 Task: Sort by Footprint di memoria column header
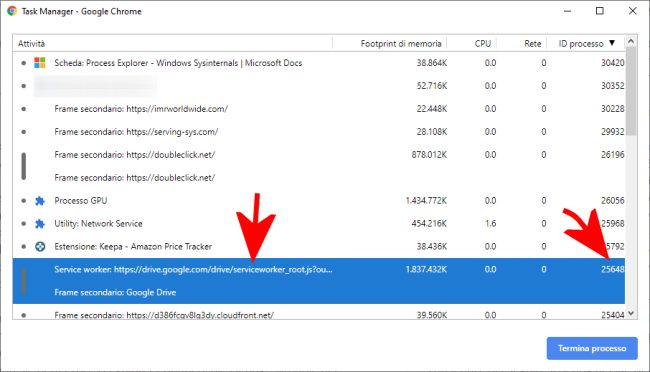coord(400,44)
